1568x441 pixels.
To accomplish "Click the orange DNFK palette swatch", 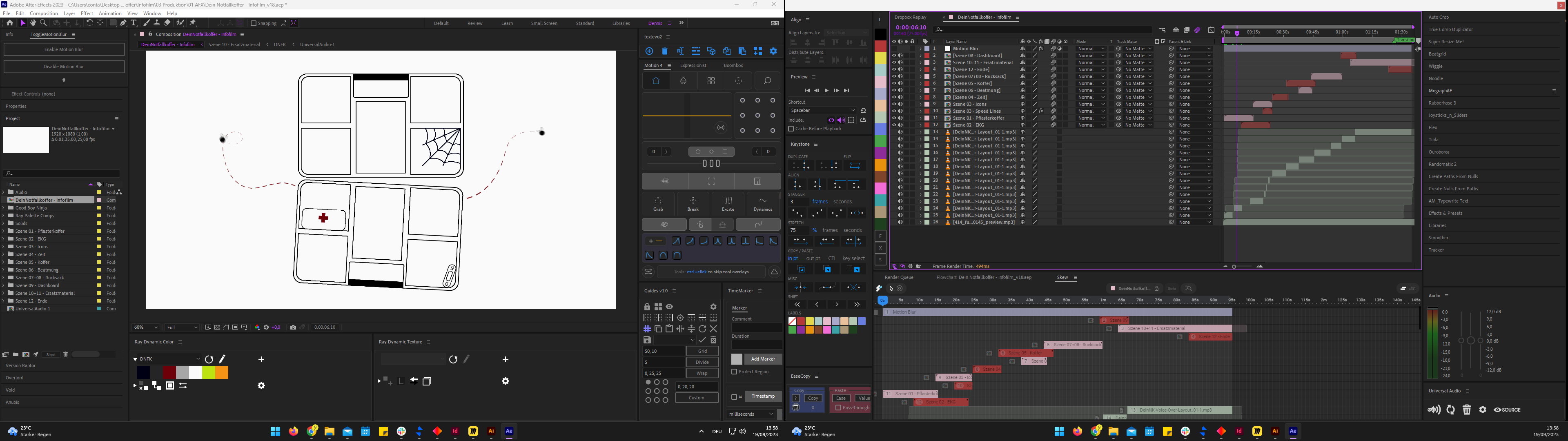I will click(222, 372).
